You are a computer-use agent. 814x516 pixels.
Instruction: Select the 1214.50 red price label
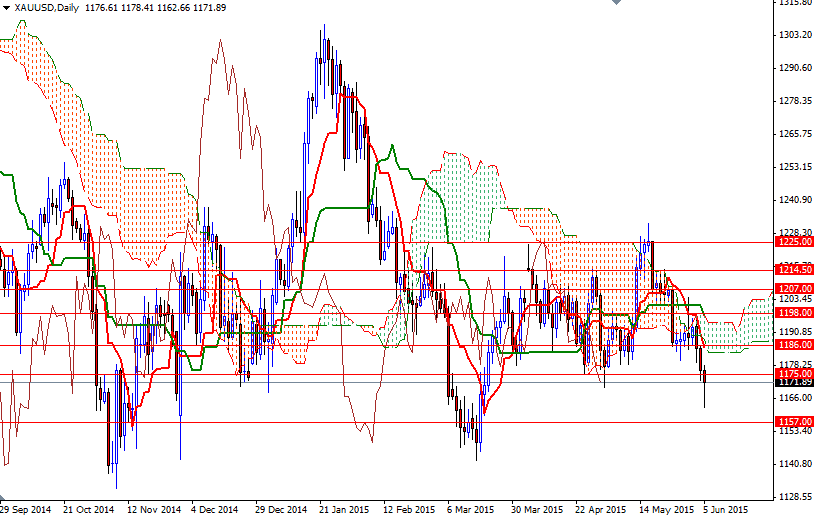click(x=792, y=270)
